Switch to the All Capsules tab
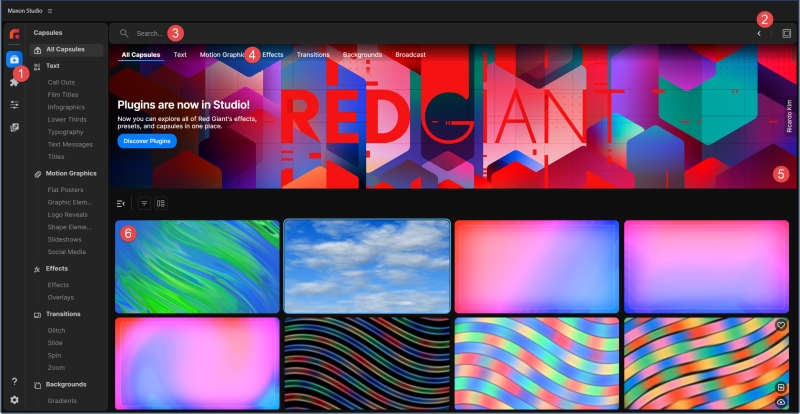This screenshot has height=414, width=800. [x=141, y=55]
